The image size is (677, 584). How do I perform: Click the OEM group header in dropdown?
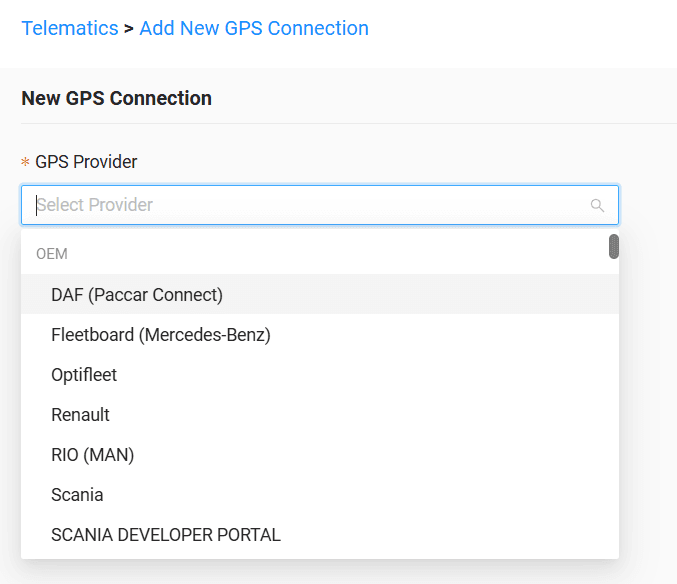click(52, 254)
